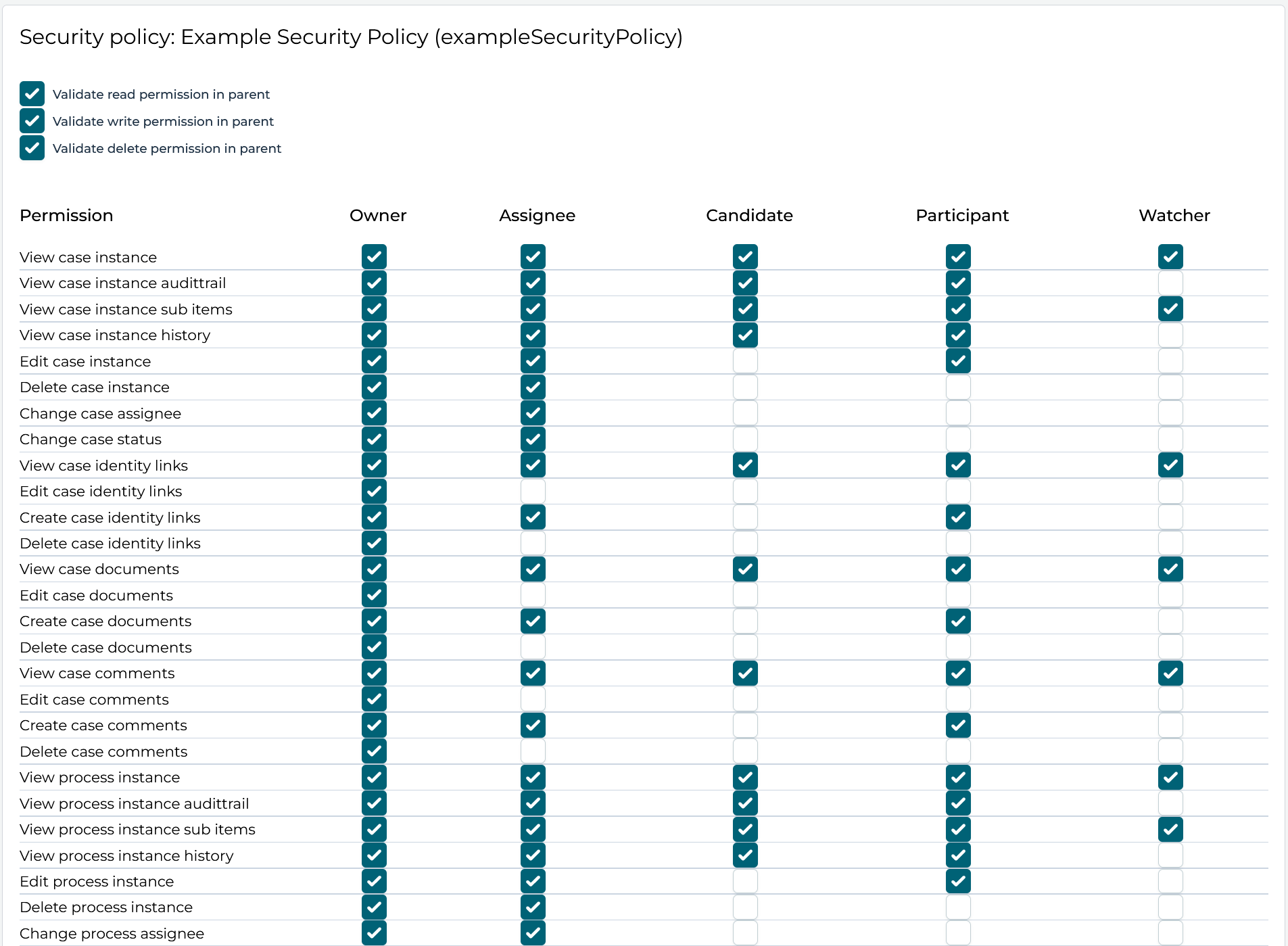Grant Candidate 'Edit case instance' permission
This screenshot has width=1288, height=946.
coord(746,361)
